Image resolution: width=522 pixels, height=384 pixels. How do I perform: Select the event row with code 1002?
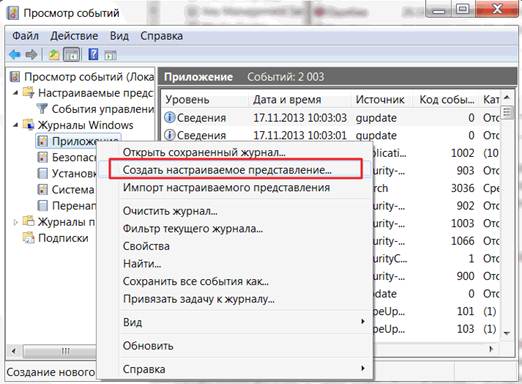(436, 153)
